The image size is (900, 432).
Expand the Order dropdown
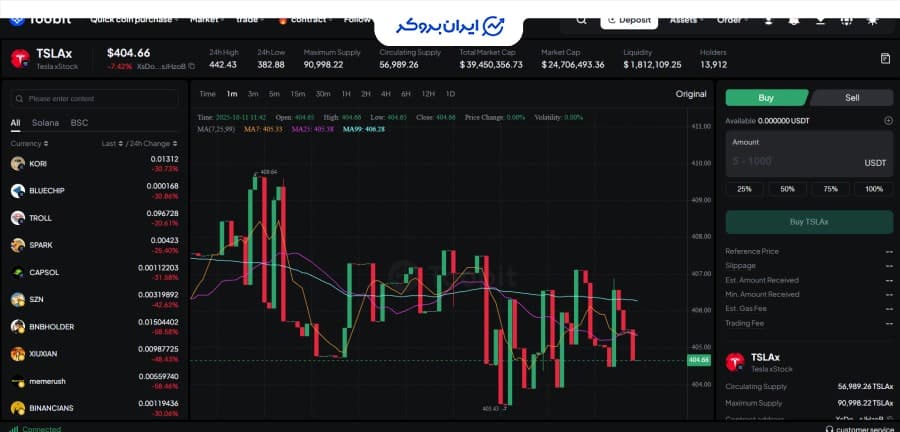(731, 19)
